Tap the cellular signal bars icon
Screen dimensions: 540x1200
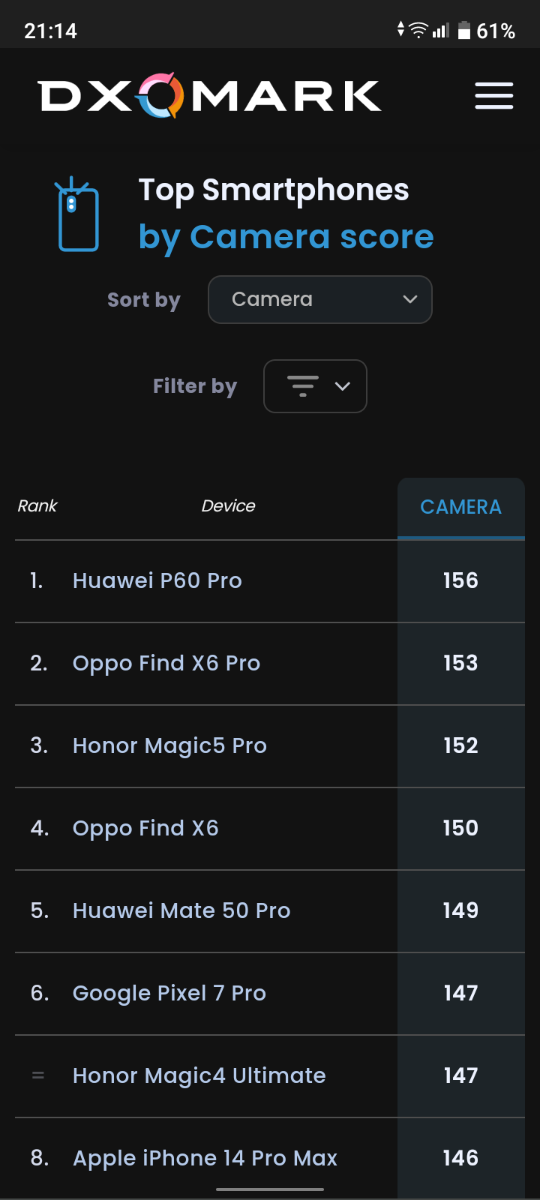tap(441, 31)
